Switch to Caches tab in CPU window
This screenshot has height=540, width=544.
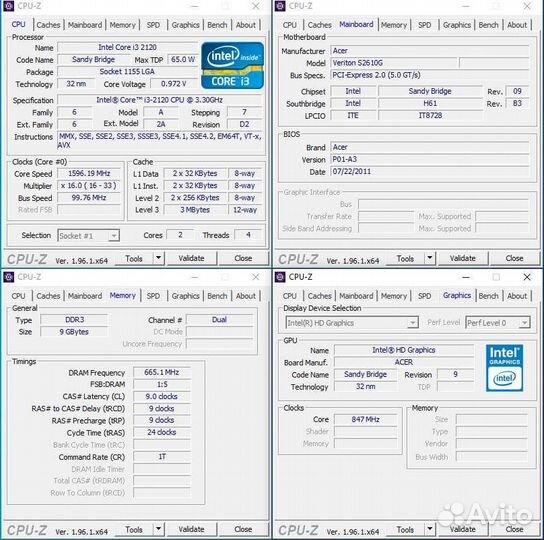pos(48,25)
